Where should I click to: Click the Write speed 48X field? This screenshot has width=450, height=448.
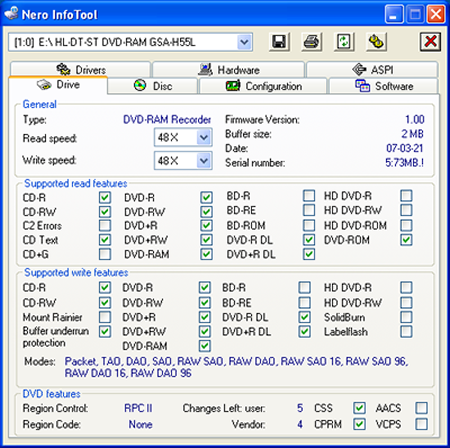click(183, 161)
